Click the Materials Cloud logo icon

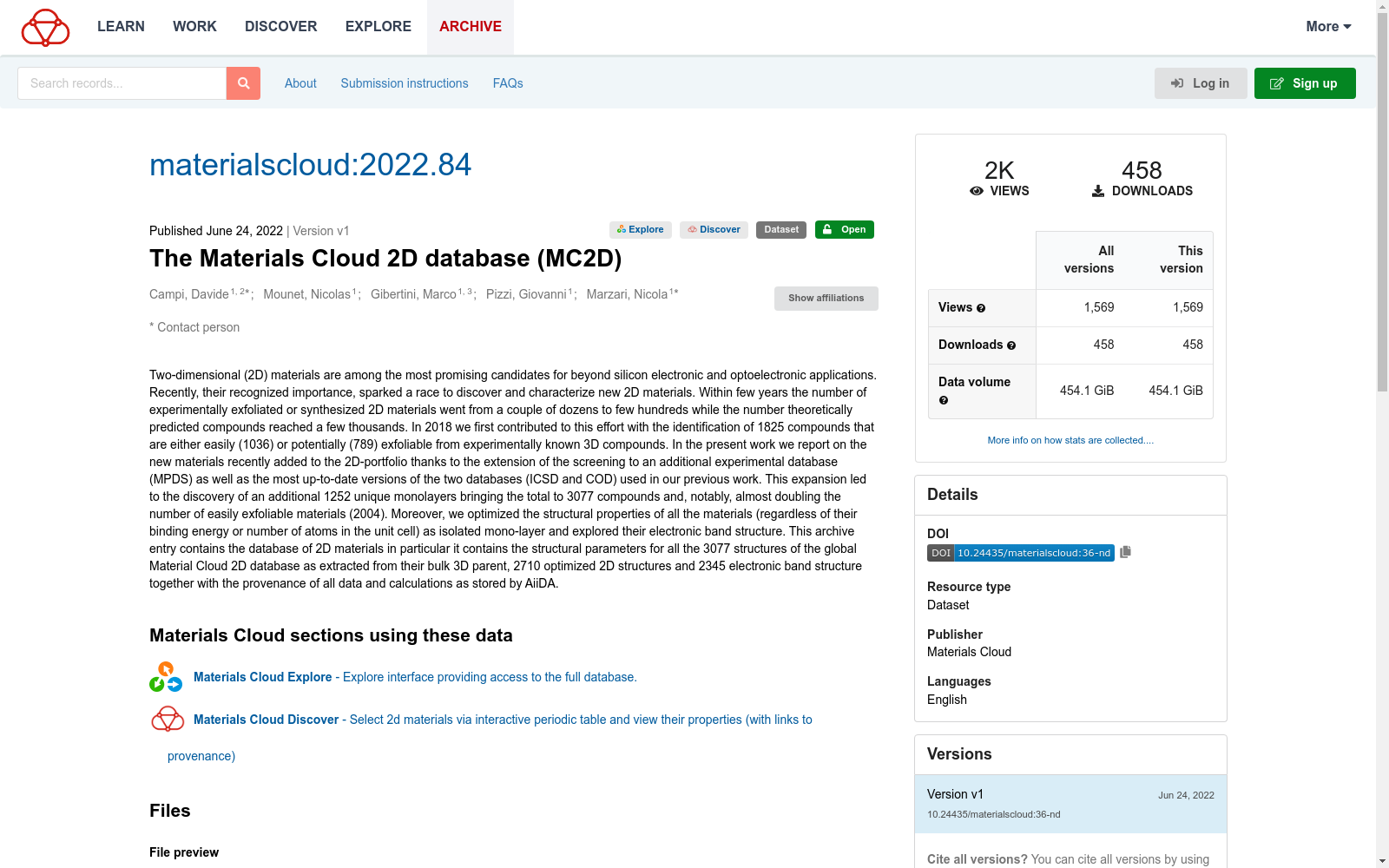(45, 27)
